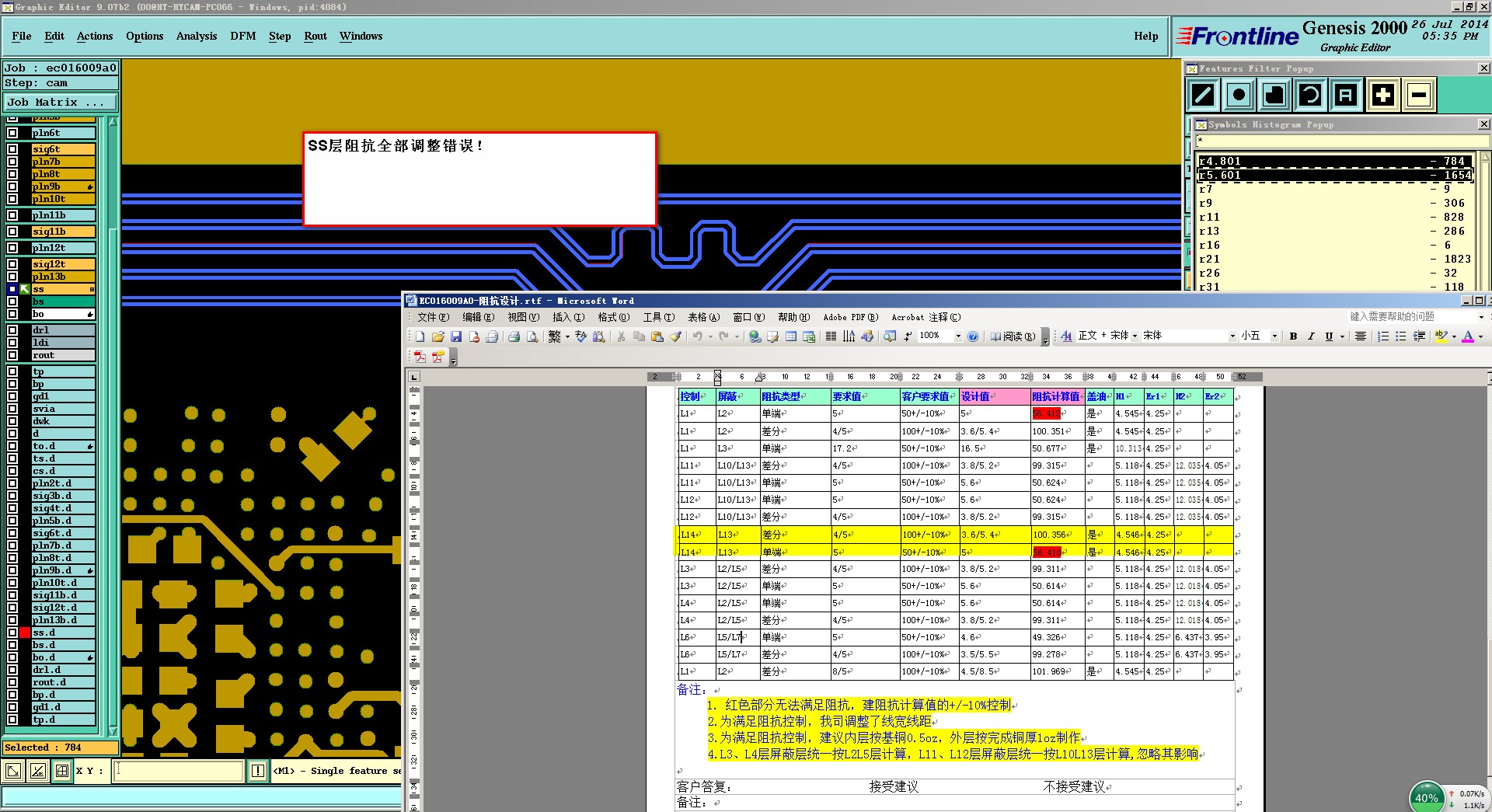The image size is (1492, 812).
Task: Toggle checkbox for layer bs
Action: 12,301
